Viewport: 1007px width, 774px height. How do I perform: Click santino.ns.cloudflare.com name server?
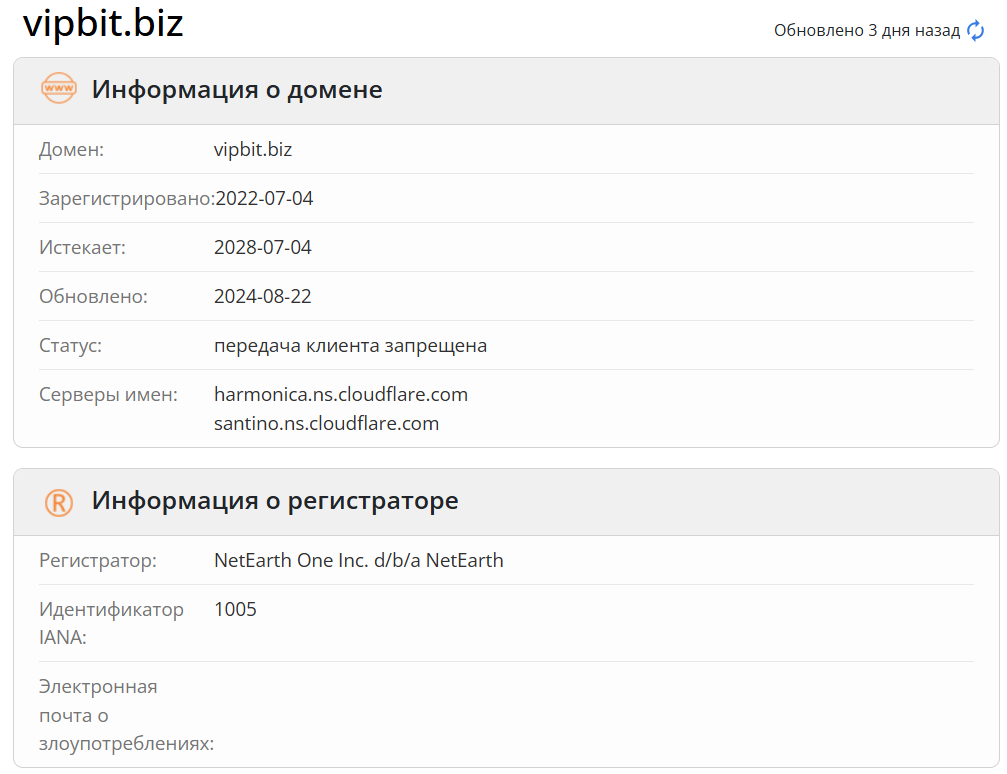pos(327,424)
